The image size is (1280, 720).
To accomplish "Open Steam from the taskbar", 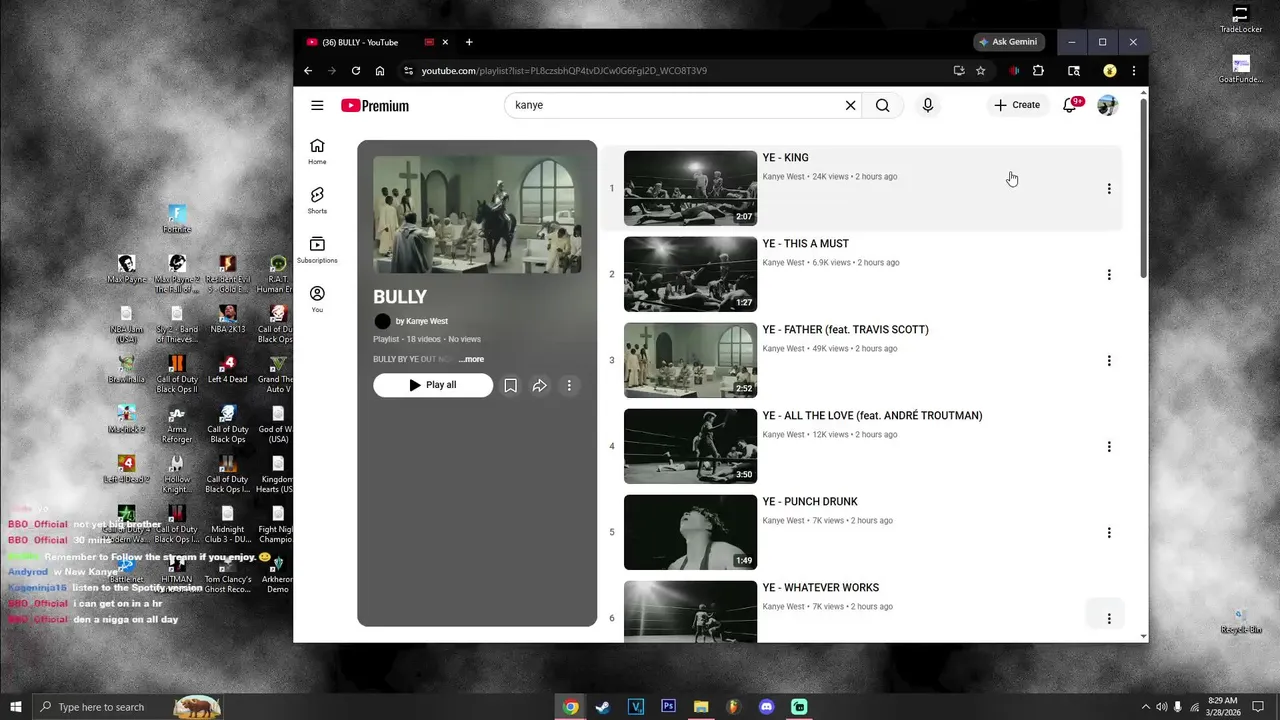I will [x=602, y=707].
